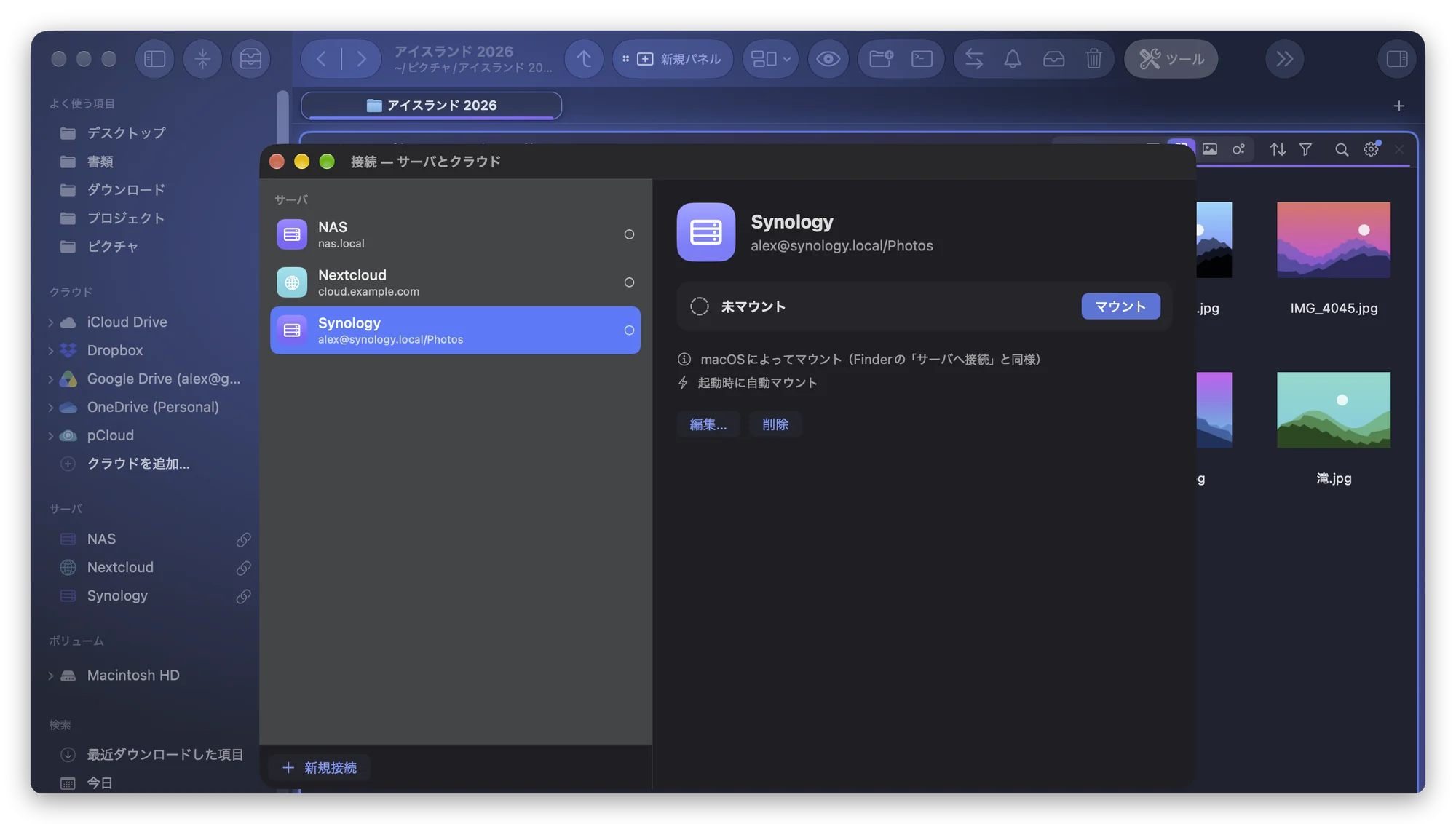Click the Nextcloud row status circle
This screenshot has height=824, width=1456.
629,282
